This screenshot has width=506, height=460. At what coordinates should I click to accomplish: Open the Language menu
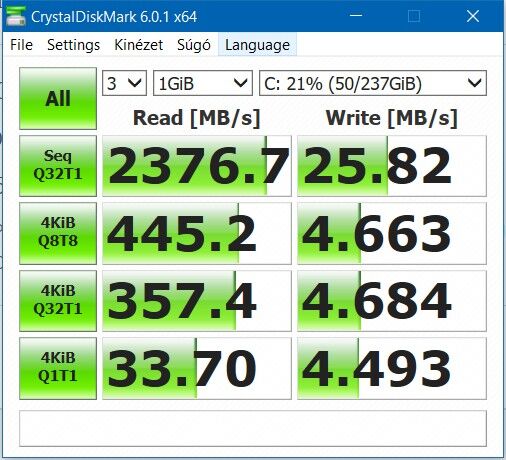[257, 45]
